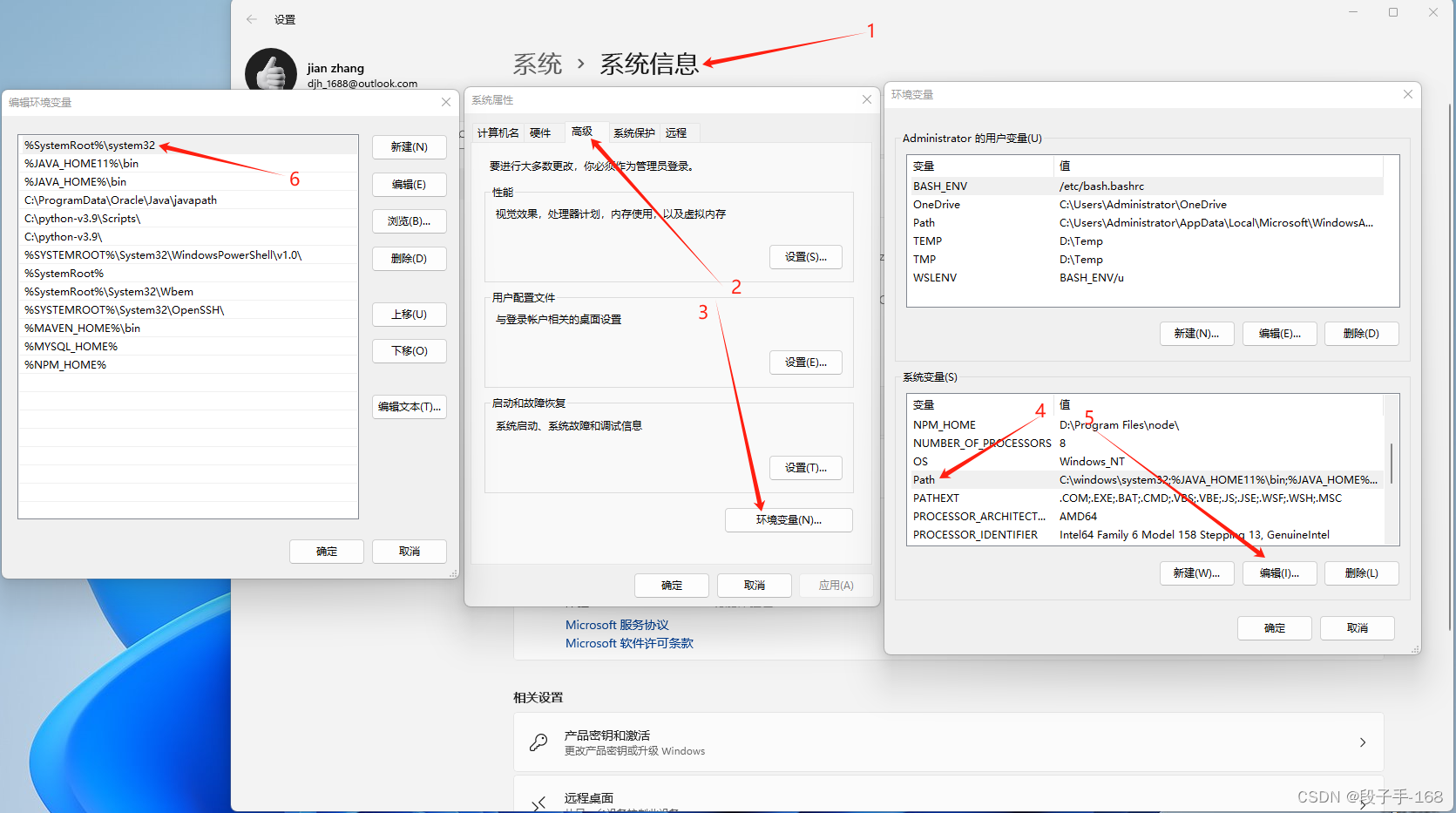
Task: Move entry down with 下移(O)
Action: (410, 351)
